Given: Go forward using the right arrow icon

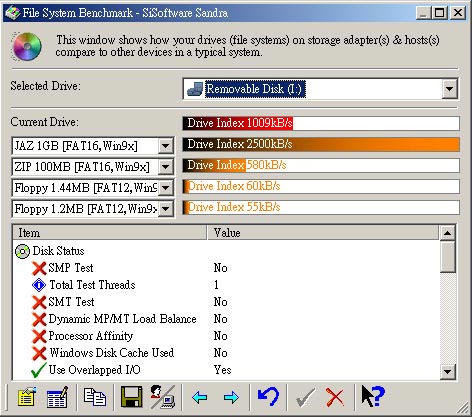Looking at the screenshot, I should [231, 397].
